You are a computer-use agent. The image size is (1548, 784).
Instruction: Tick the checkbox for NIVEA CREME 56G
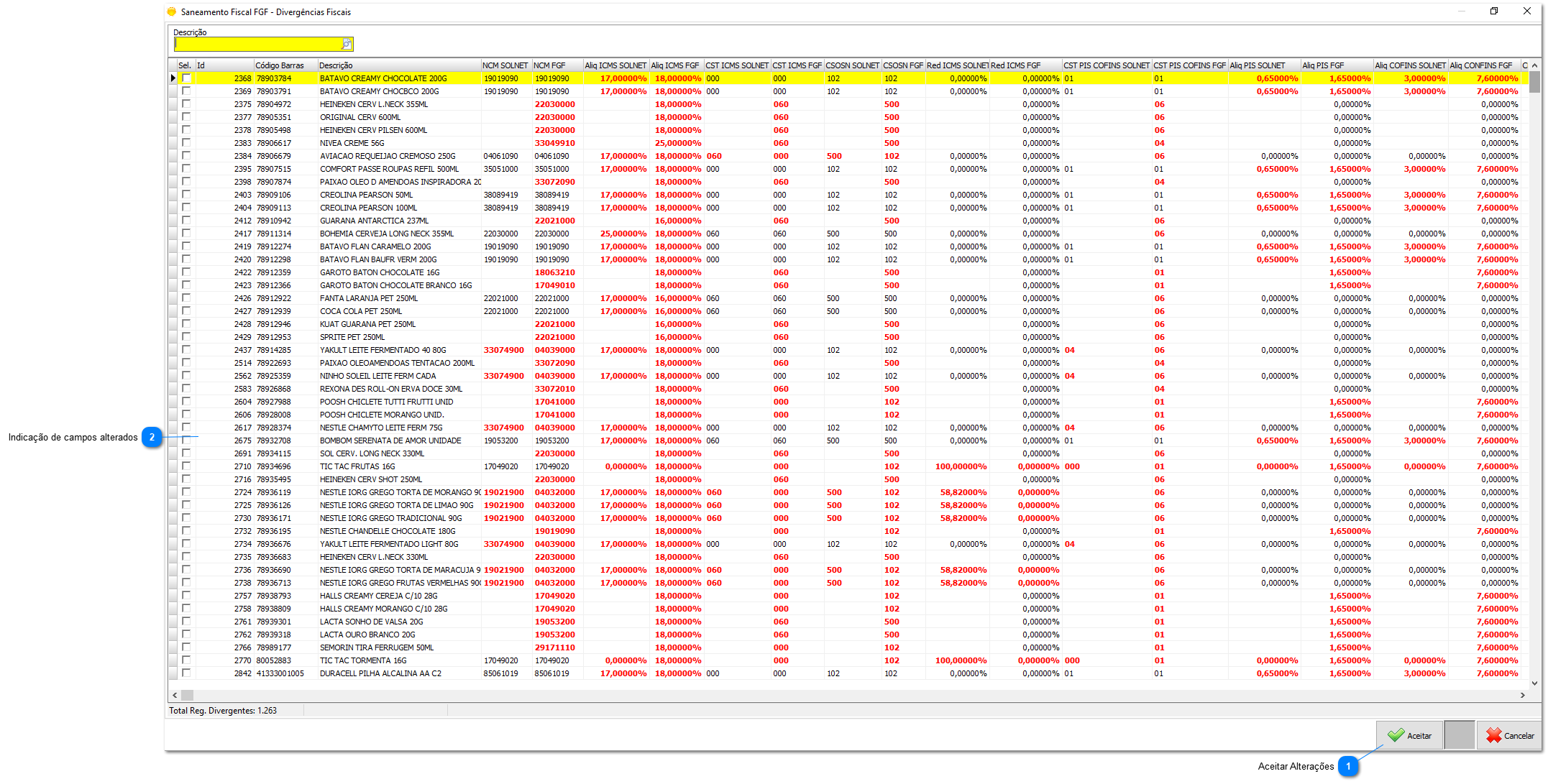tap(186, 143)
